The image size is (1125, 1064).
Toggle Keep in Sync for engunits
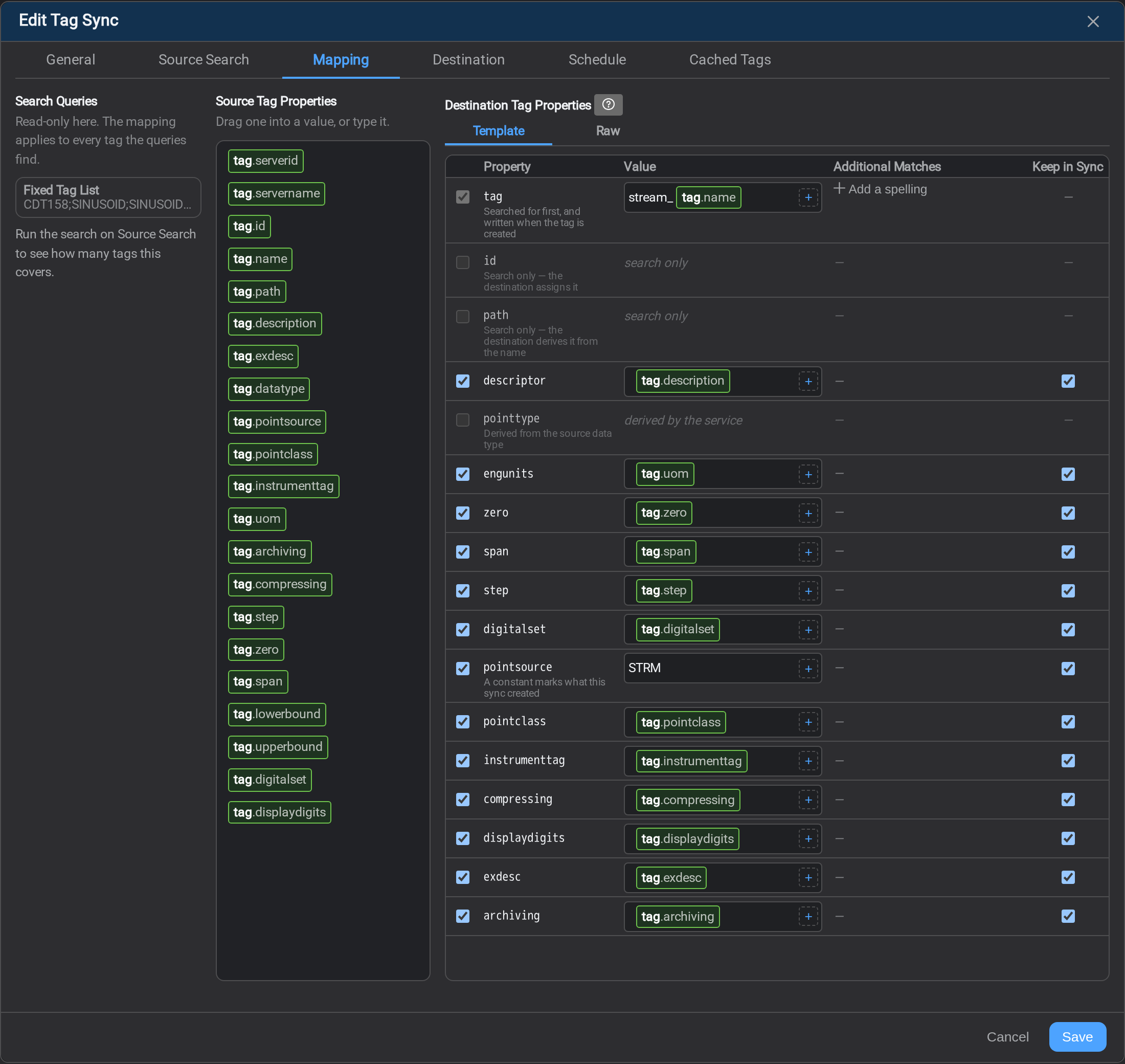pos(1068,474)
